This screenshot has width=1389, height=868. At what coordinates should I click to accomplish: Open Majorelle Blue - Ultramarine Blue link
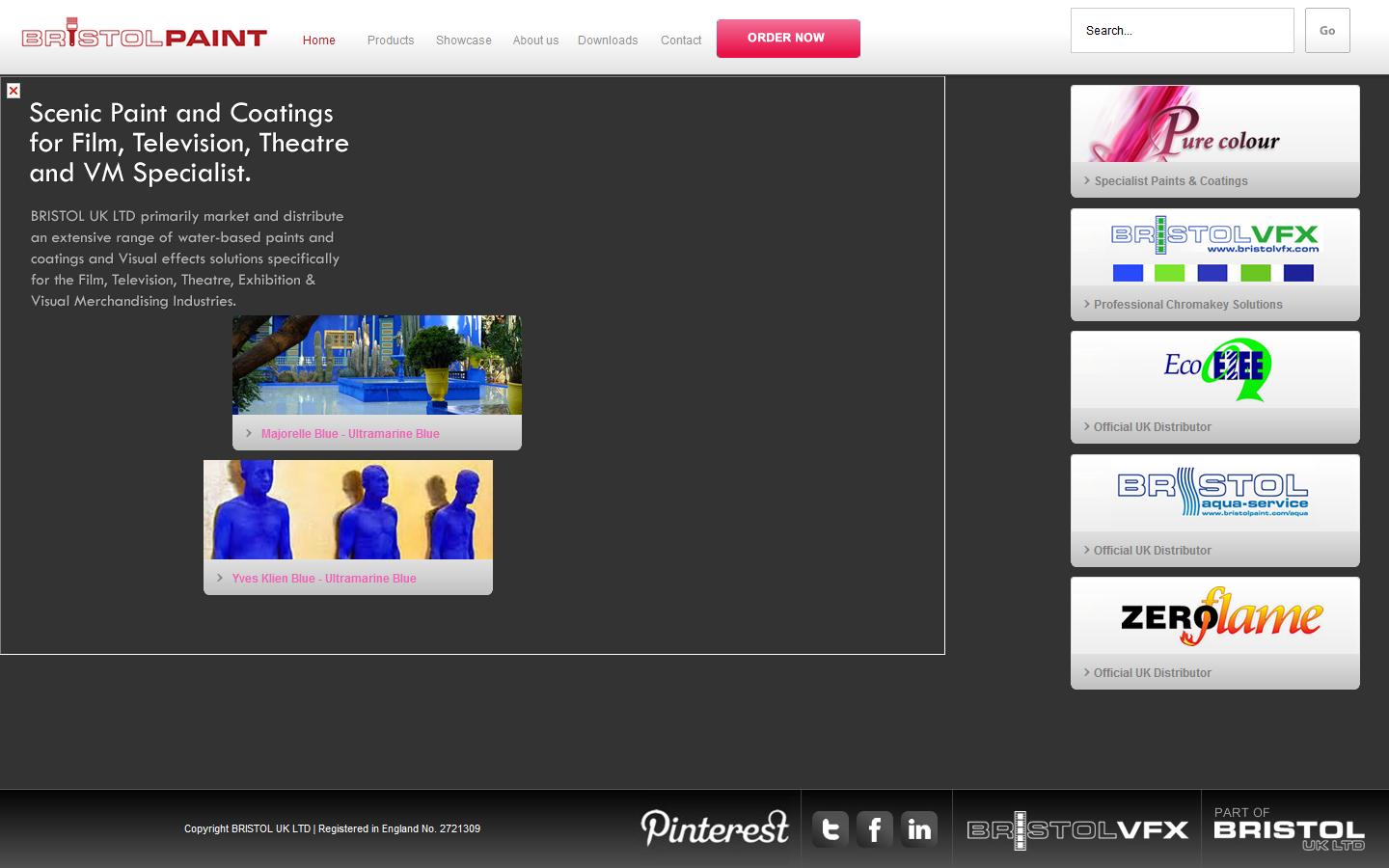pos(350,434)
